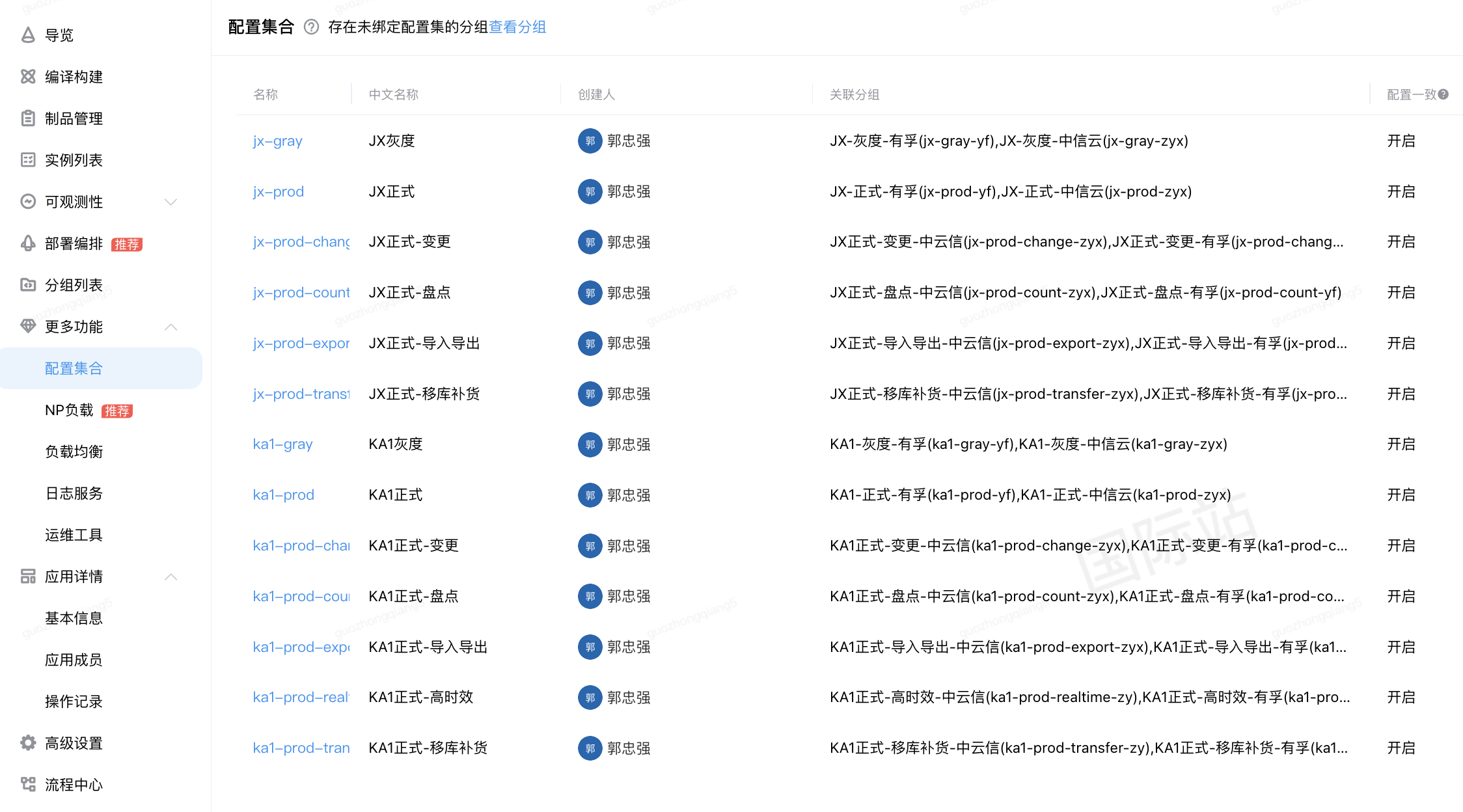Image resolution: width=1463 pixels, height=812 pixels.
Task: Select the 操作记录 menu item
Action: pyautogui.click(x=74, y=701)
